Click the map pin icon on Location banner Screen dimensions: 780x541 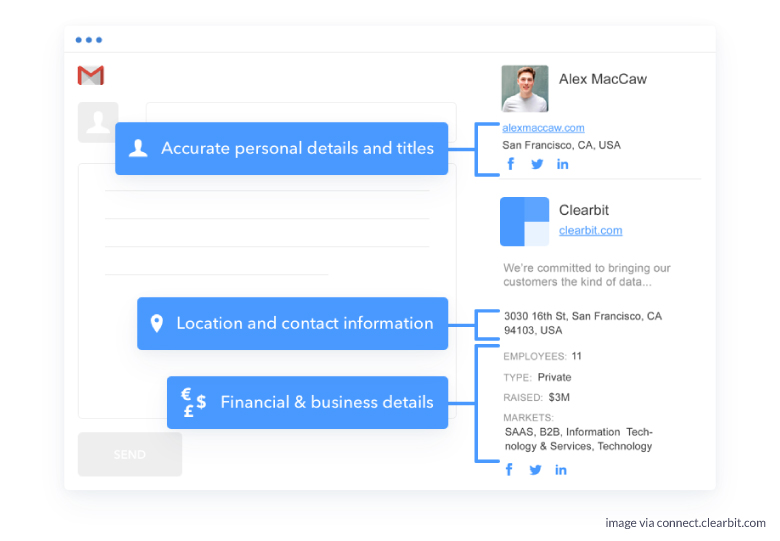coord(157,323)
